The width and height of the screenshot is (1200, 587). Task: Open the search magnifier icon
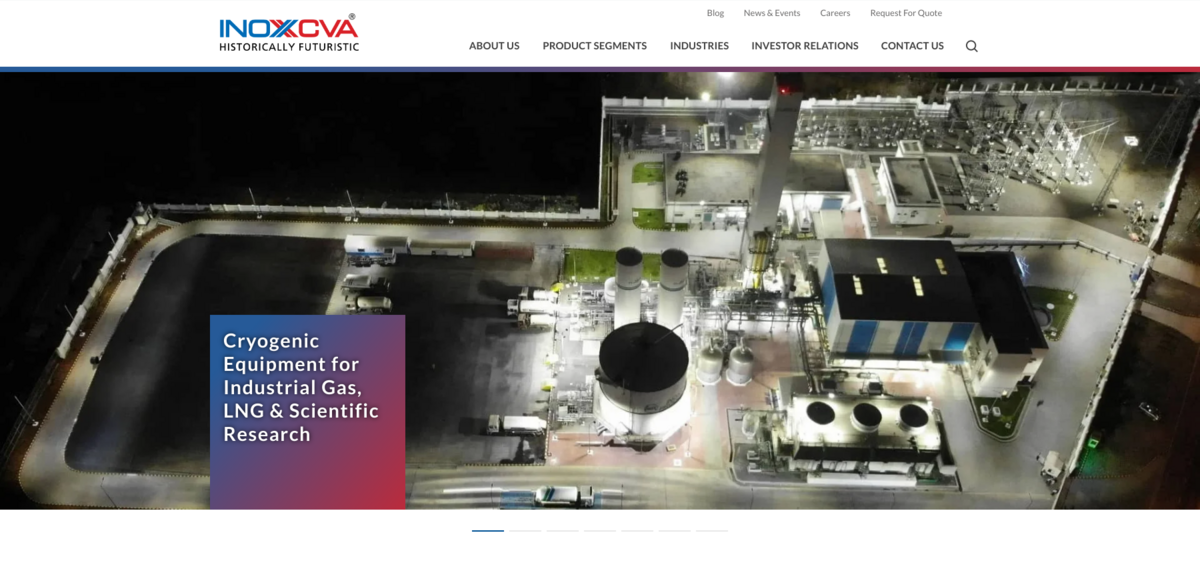click(971, 46)
